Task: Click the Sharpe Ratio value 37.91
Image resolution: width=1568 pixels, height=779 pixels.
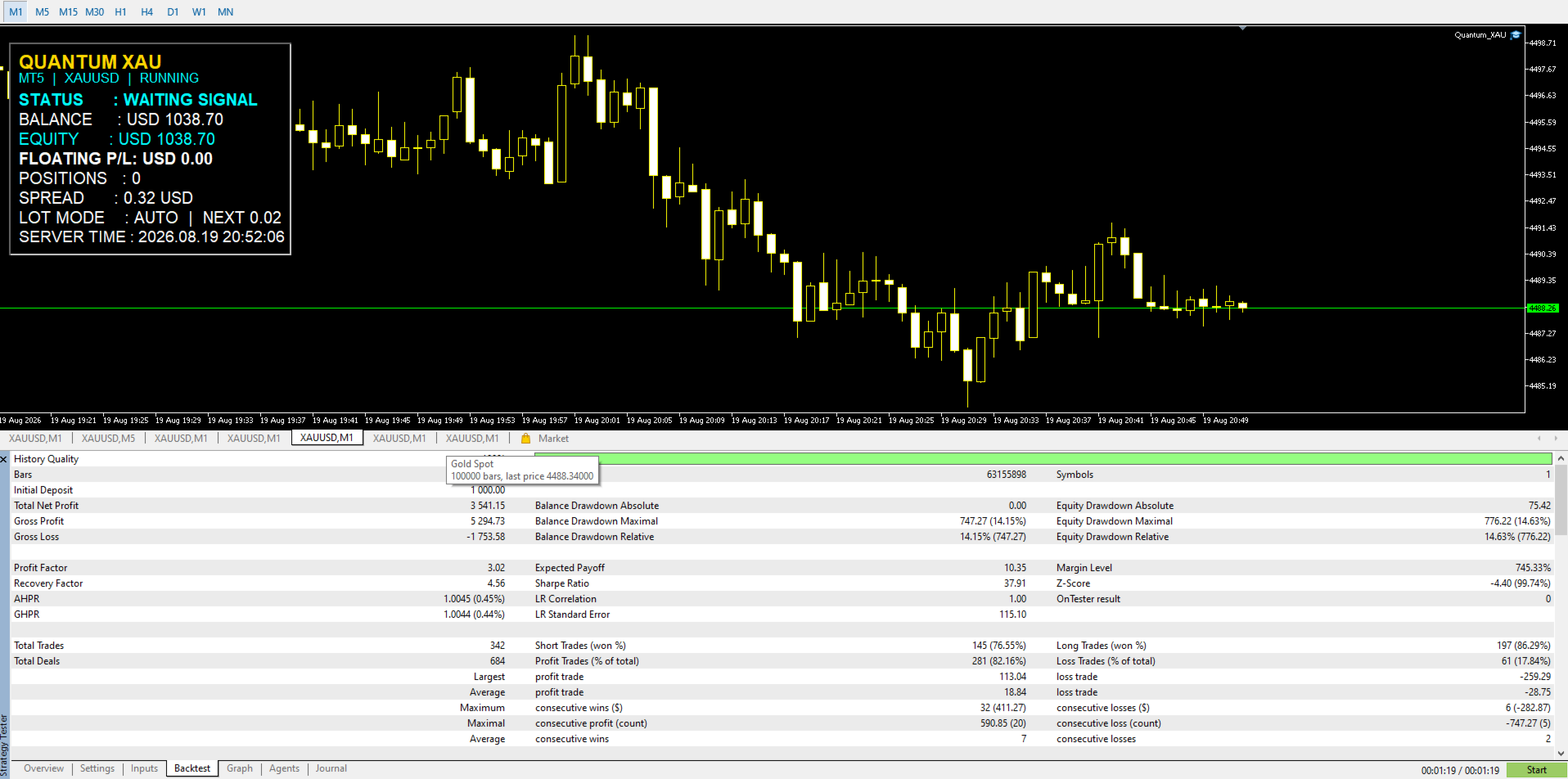Action: (x=1015, y=583)
